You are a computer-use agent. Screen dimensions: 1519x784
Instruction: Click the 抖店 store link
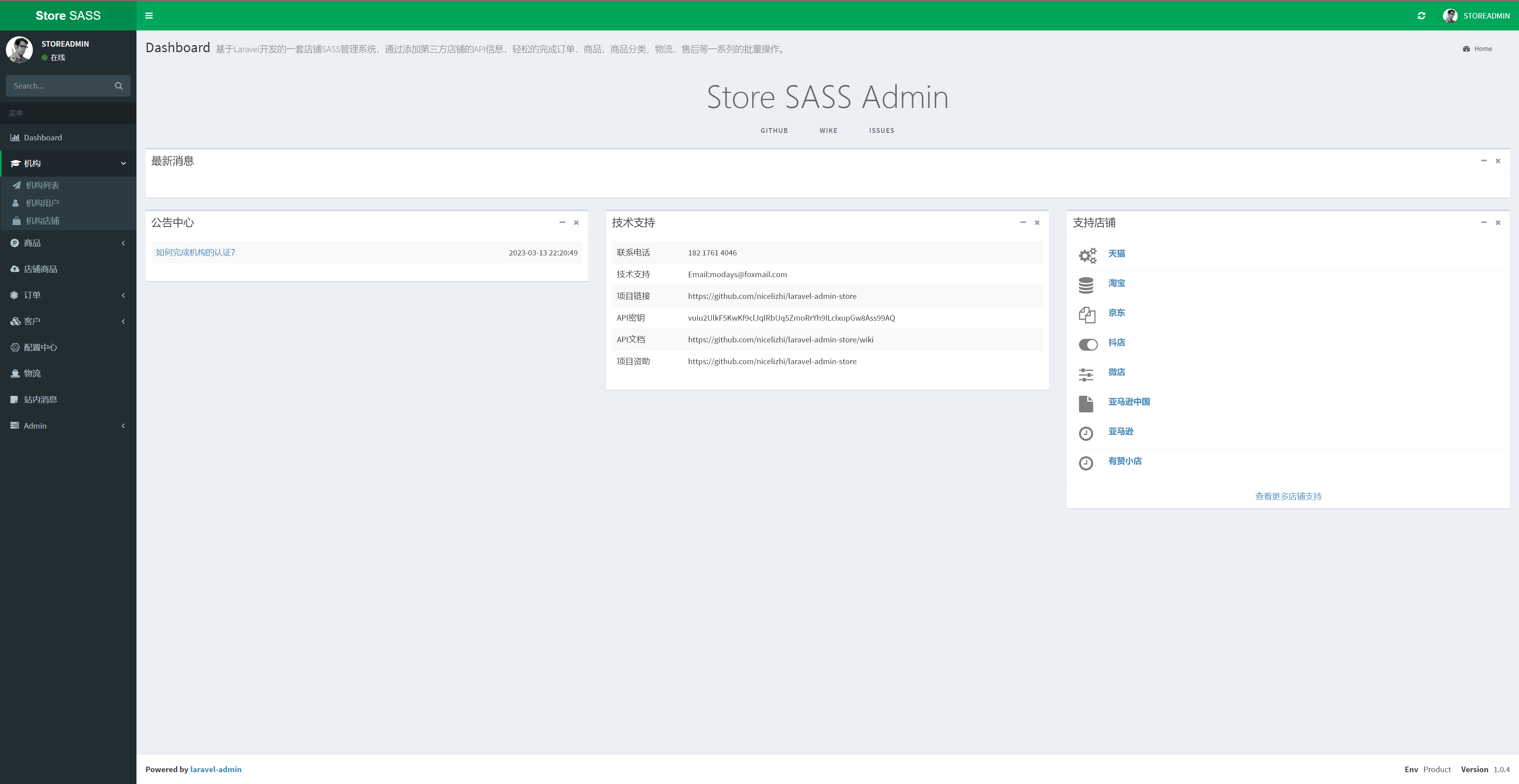pos(1116,342)
